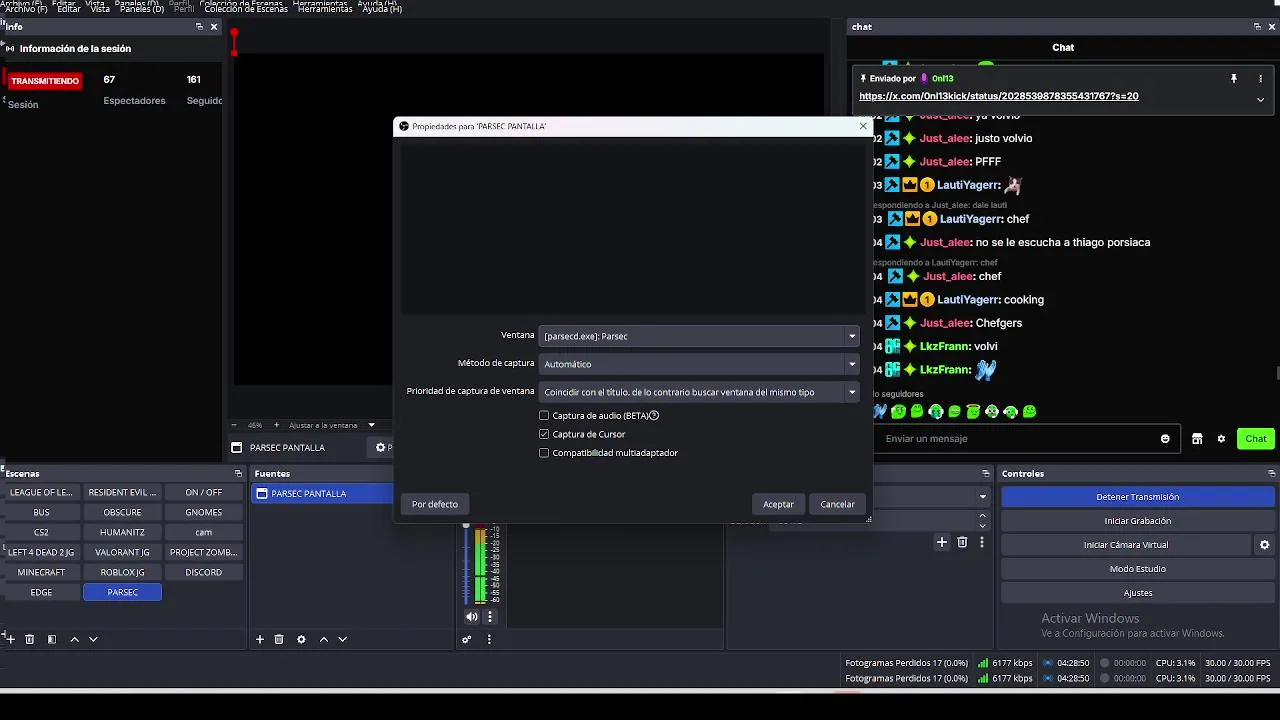Move the scene down with the Escenas down arrow
Viewport: 1280px width, 720px height.
pyautogui.click(x=93, y=639)
